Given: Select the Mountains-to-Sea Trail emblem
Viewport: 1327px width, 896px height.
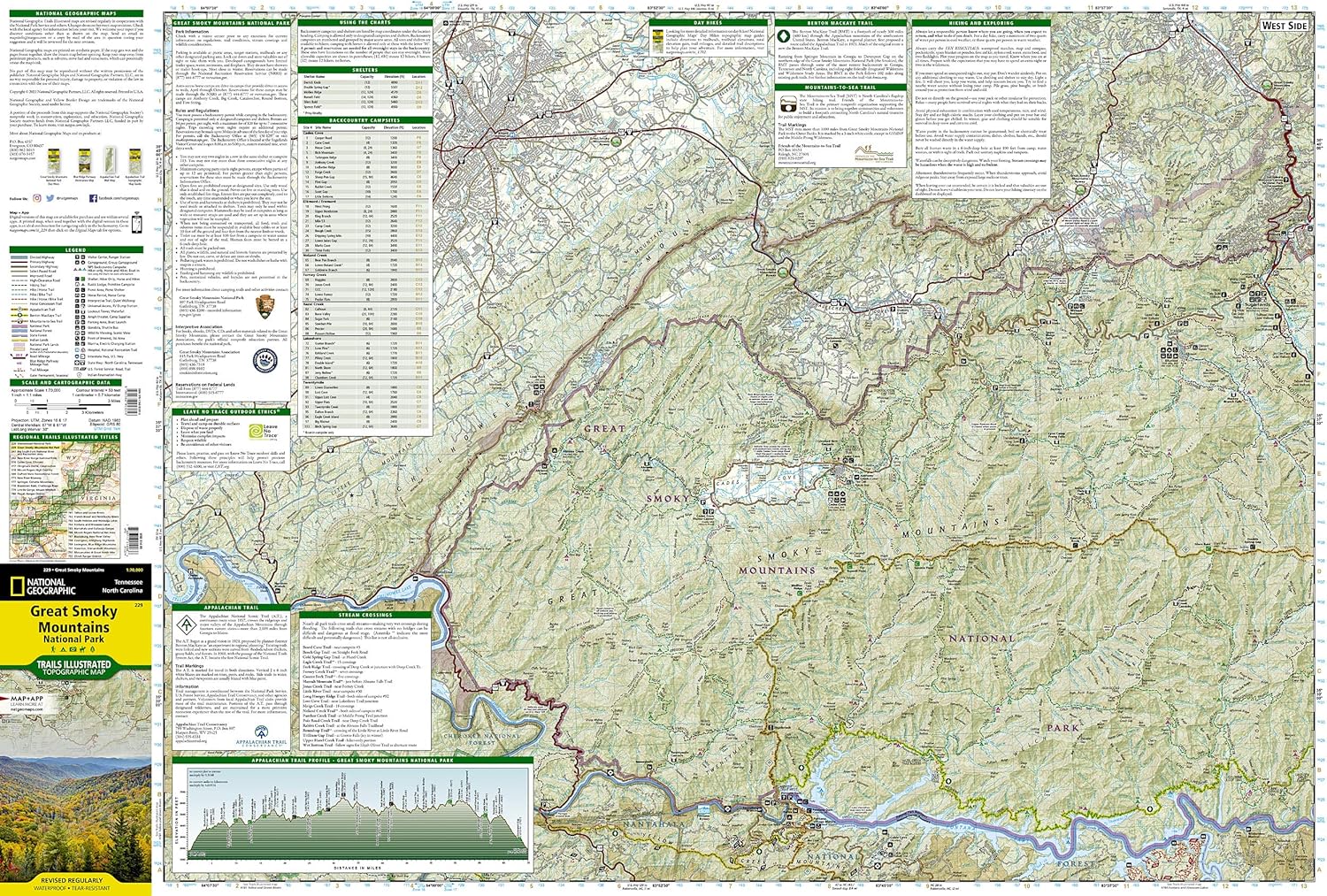Looking at the screenshot, I should click(x=787, y=104).
